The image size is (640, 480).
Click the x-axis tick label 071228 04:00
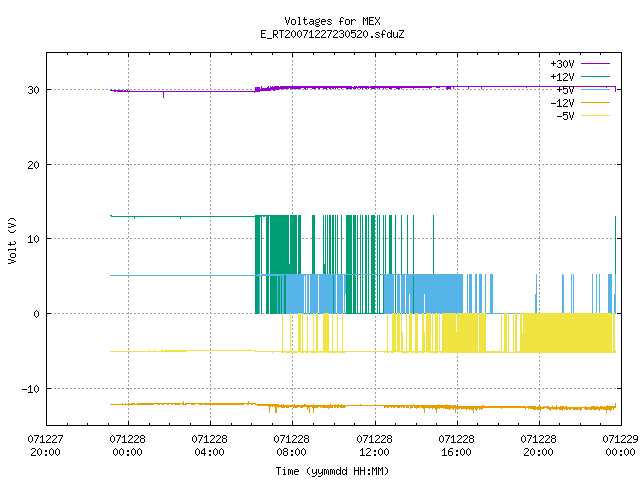click(209, 446)
